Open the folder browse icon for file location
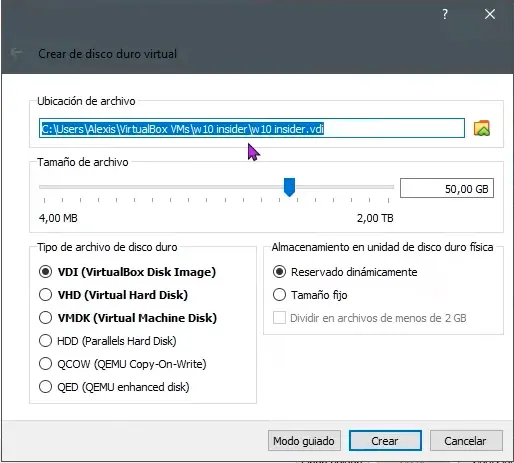The height and width of the screenshot is (463, 514). click(482, 128)
